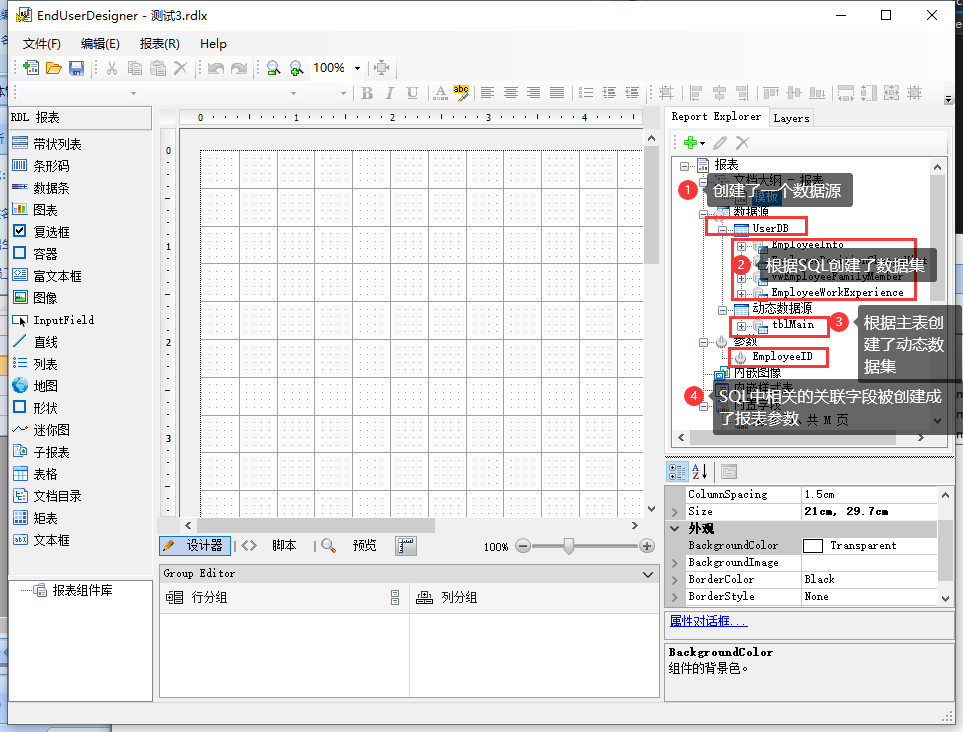Click the Delete X icon in main toolbar
This screenshot has height=732, width=963.
[x=181, y=68]
